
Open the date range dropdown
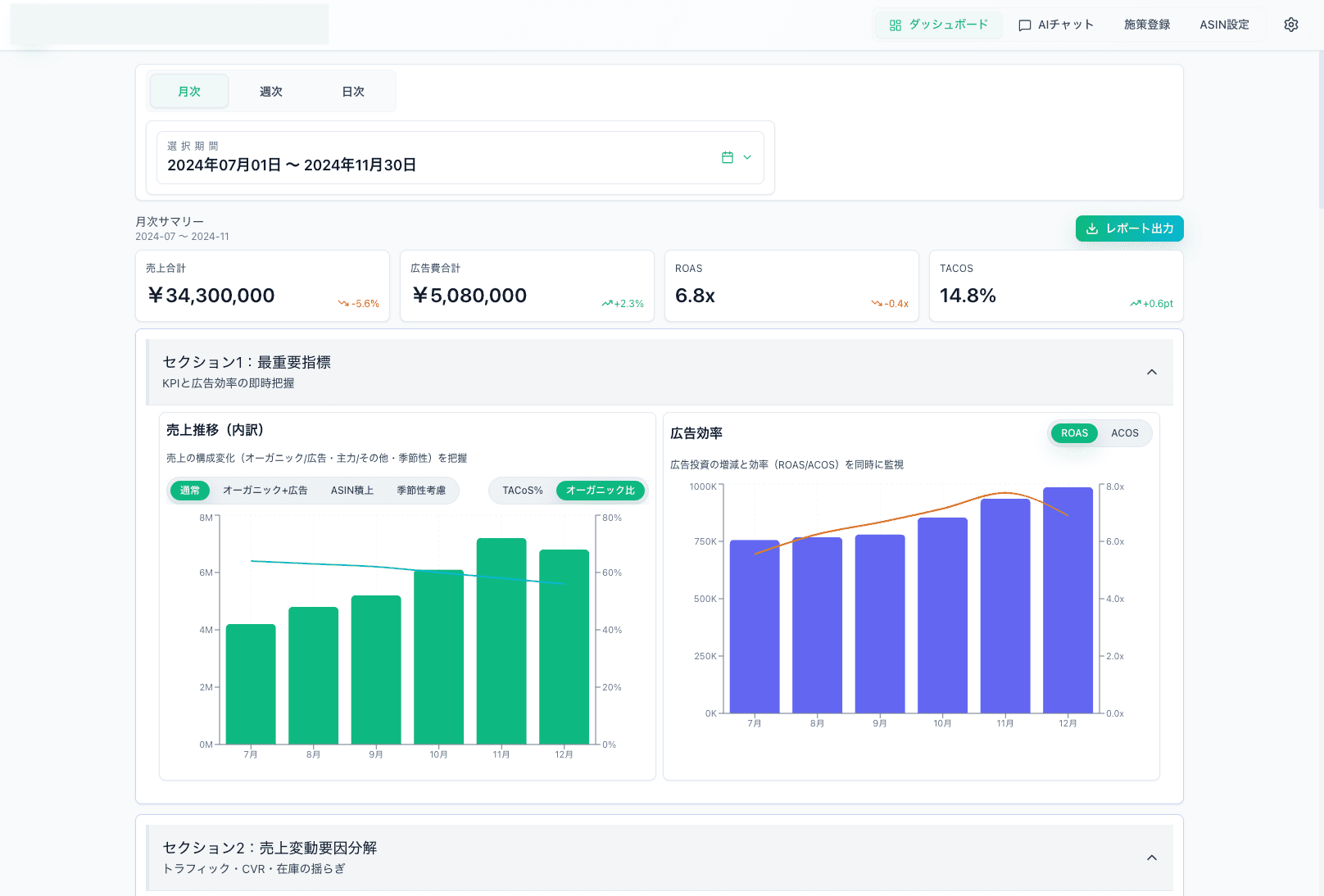[x=746, y=157]
